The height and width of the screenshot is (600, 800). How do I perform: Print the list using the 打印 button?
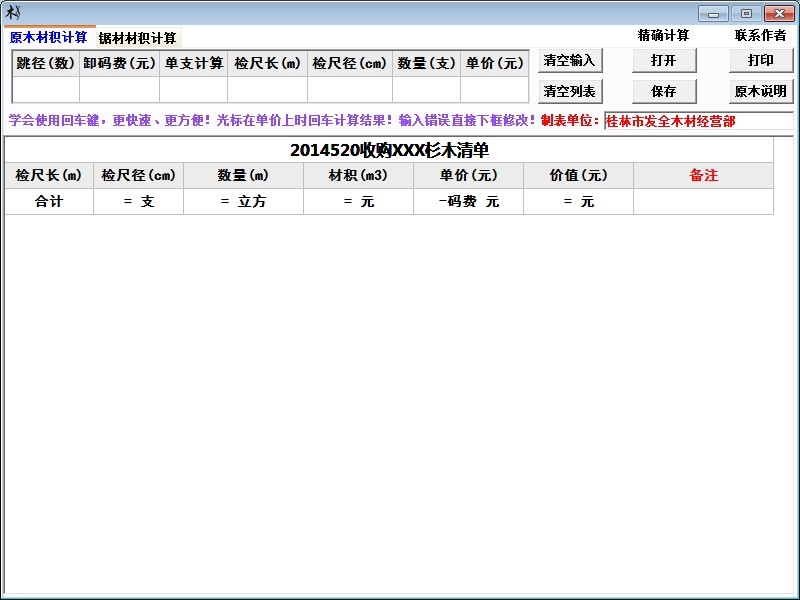coord(760,61)
